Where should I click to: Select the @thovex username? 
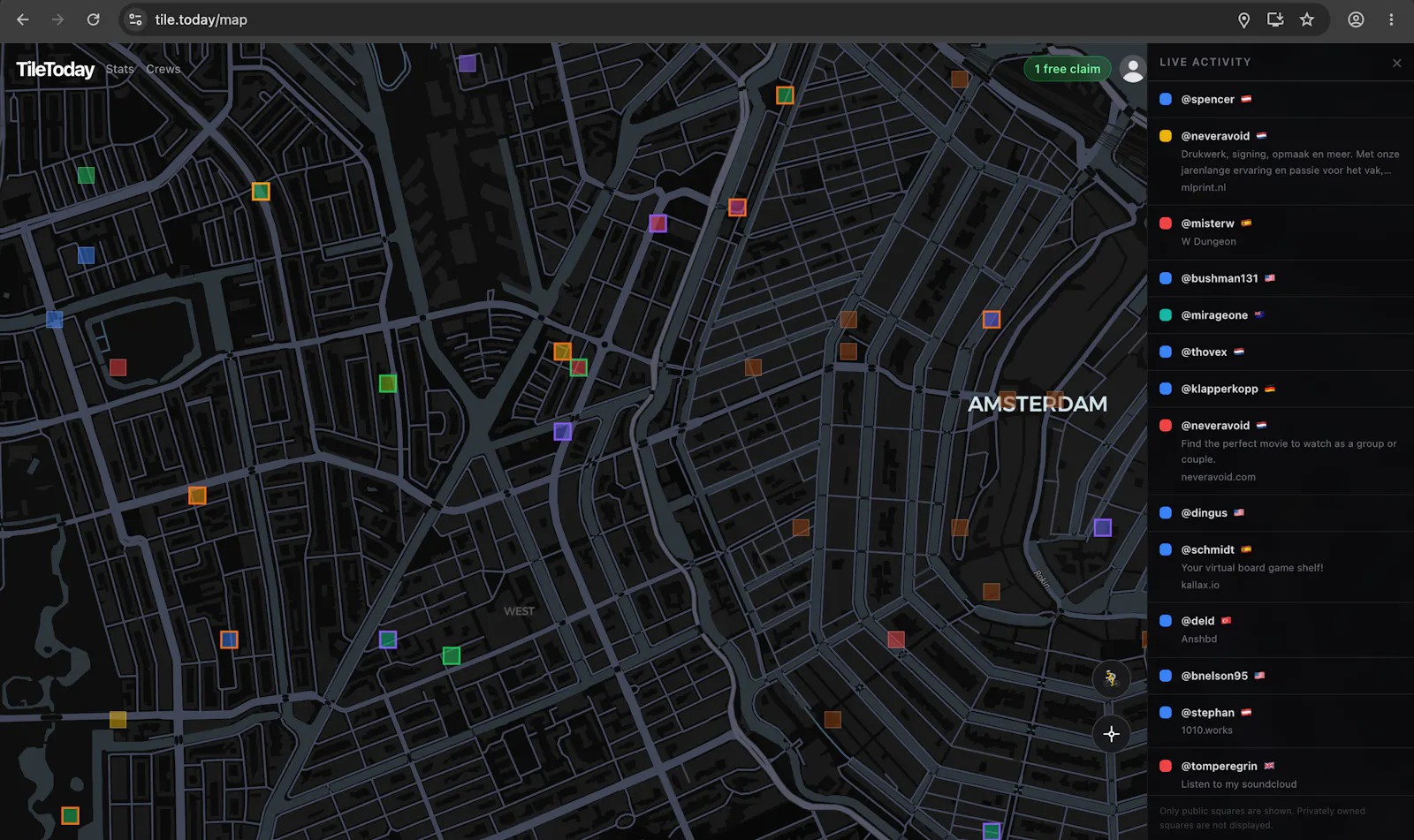[1205, 352]
